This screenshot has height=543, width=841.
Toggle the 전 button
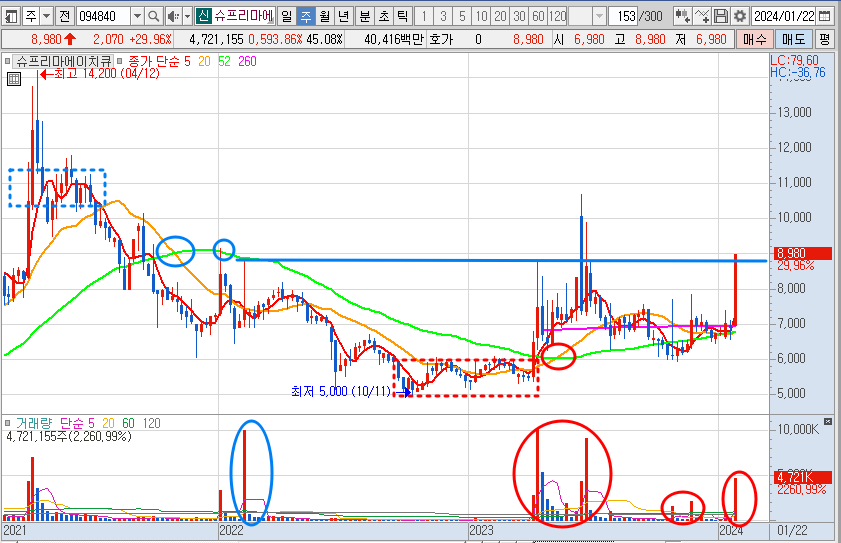65,17
